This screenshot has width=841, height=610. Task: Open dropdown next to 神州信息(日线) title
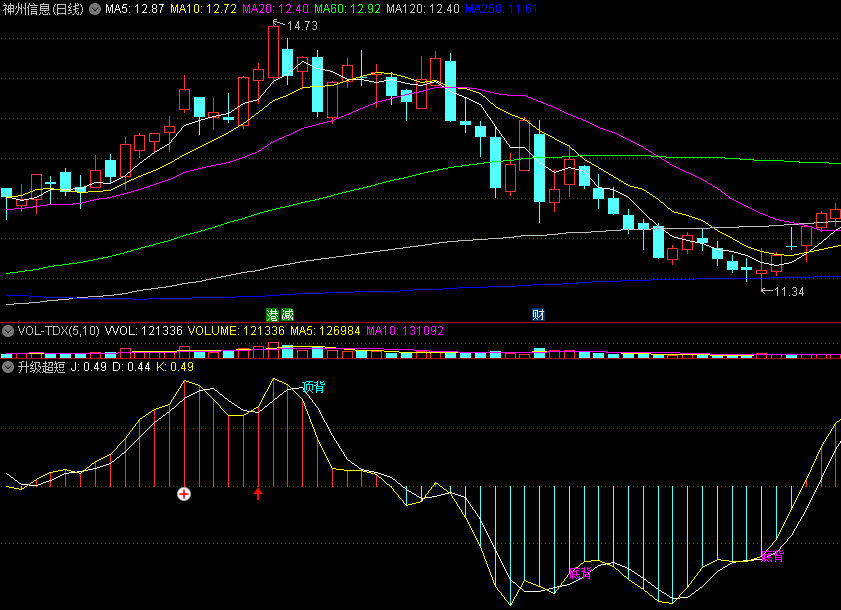pyautogui.click(x=95, y=9)
